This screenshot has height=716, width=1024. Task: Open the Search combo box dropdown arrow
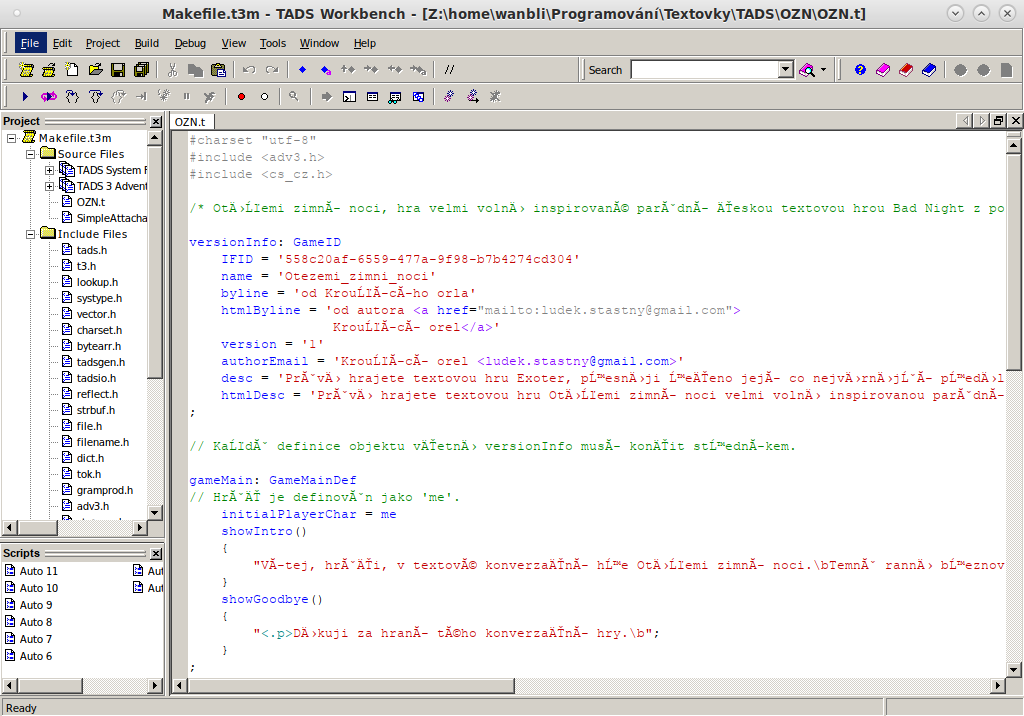[x=785, y=70]
